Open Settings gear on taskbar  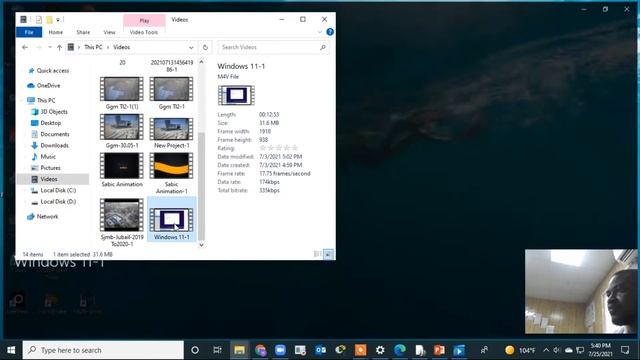click(x=380, y=350)
